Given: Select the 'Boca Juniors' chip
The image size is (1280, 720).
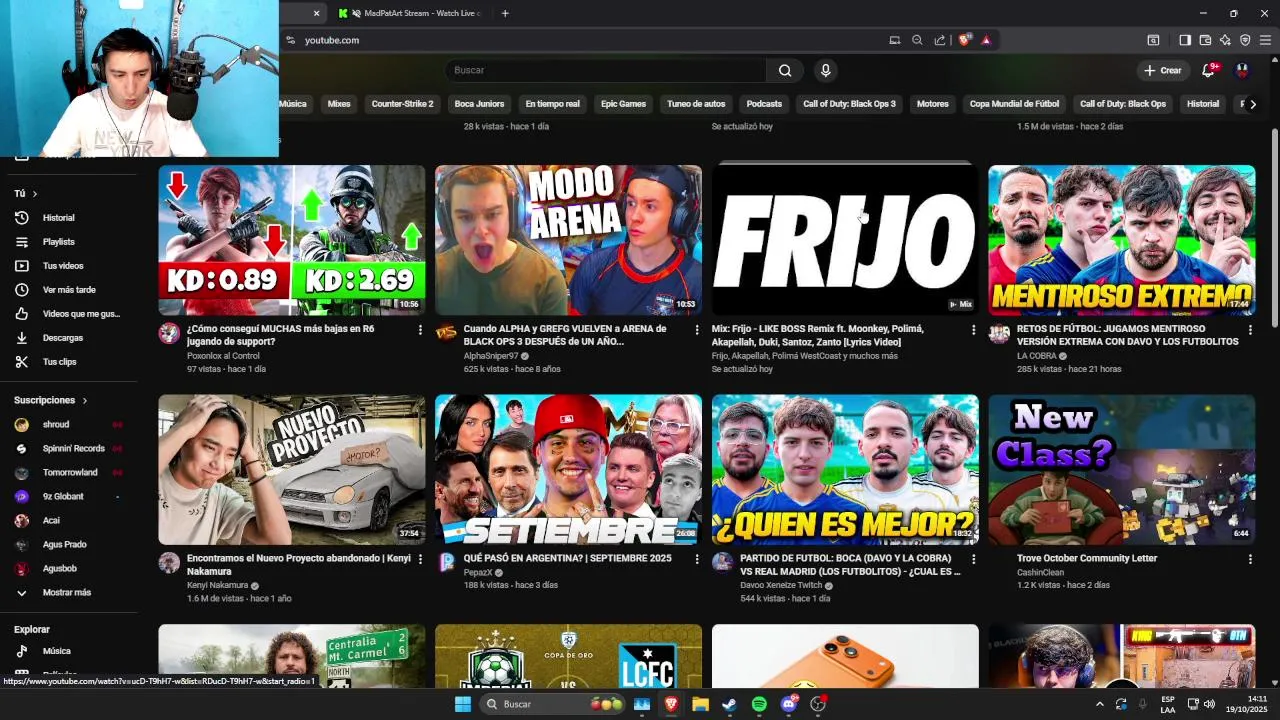Looking at the screenshot, I should (479, 104).
